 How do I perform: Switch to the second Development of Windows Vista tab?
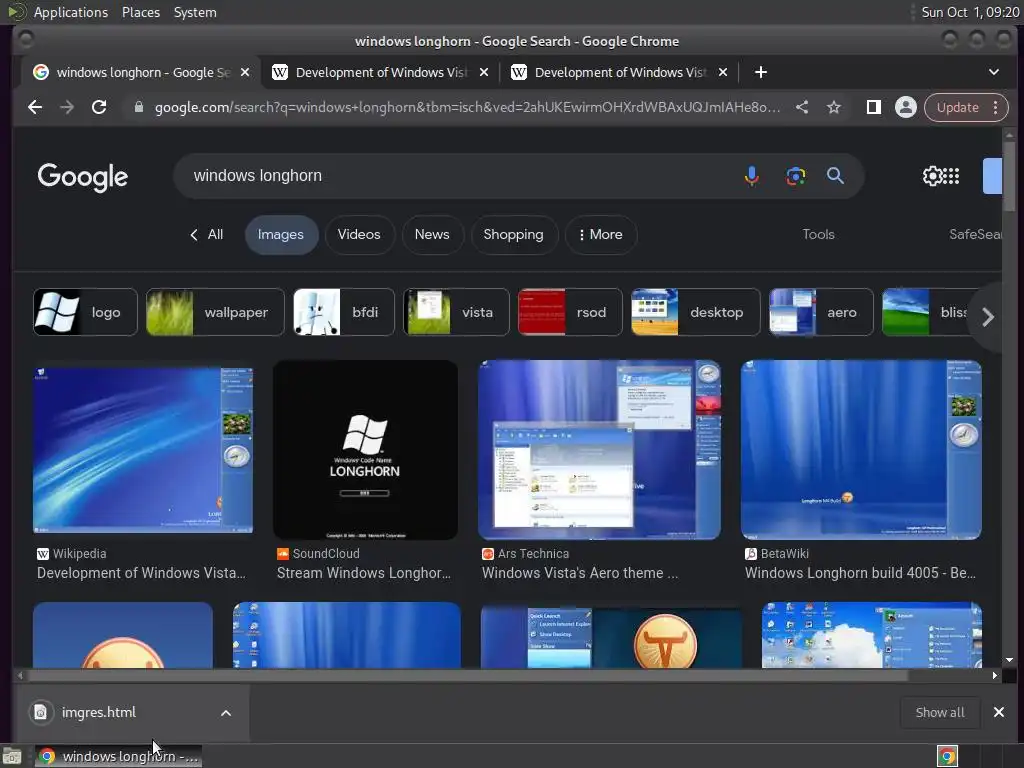381,72
